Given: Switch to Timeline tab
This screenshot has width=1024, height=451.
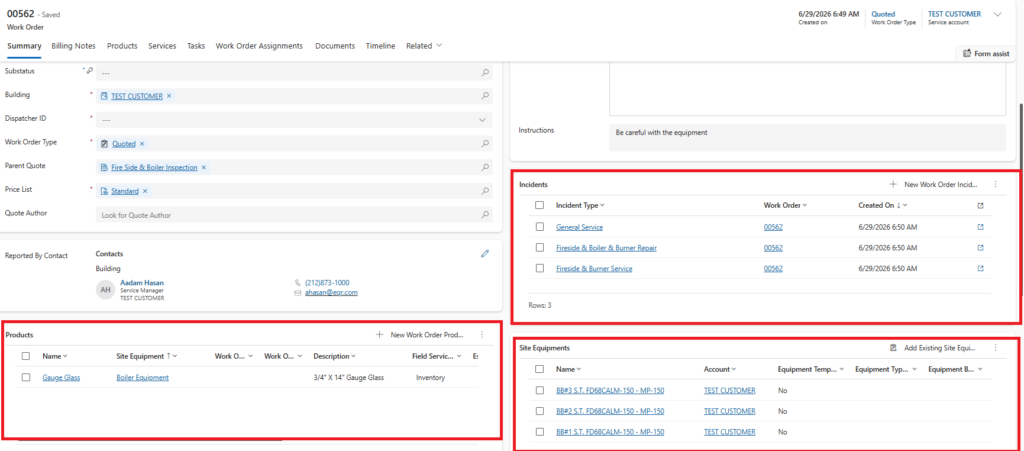Looking at the screenshot, I should pos(380,46).
